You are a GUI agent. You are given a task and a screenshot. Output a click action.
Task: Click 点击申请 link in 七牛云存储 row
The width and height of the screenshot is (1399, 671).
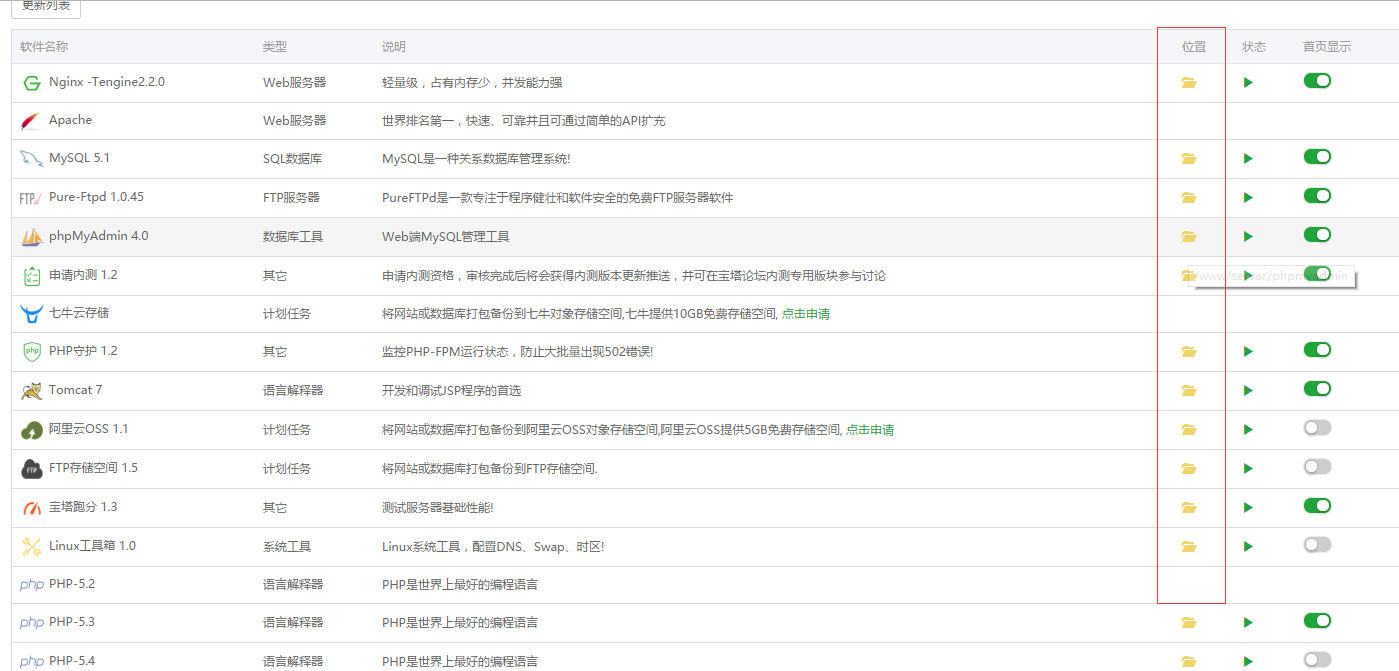click(x=805, y=314)
